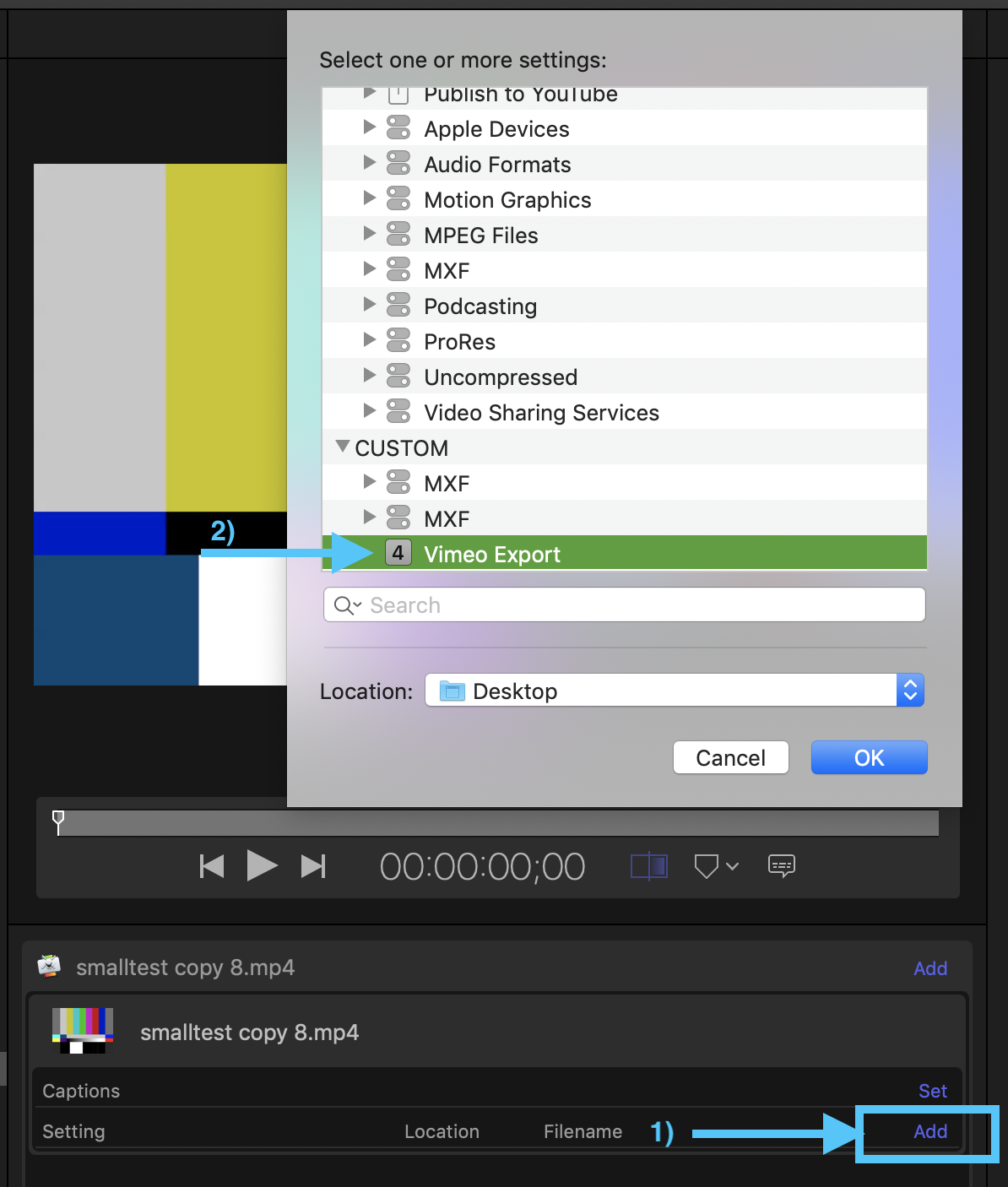Collapse the CUSTOM category

coord(342,447)
